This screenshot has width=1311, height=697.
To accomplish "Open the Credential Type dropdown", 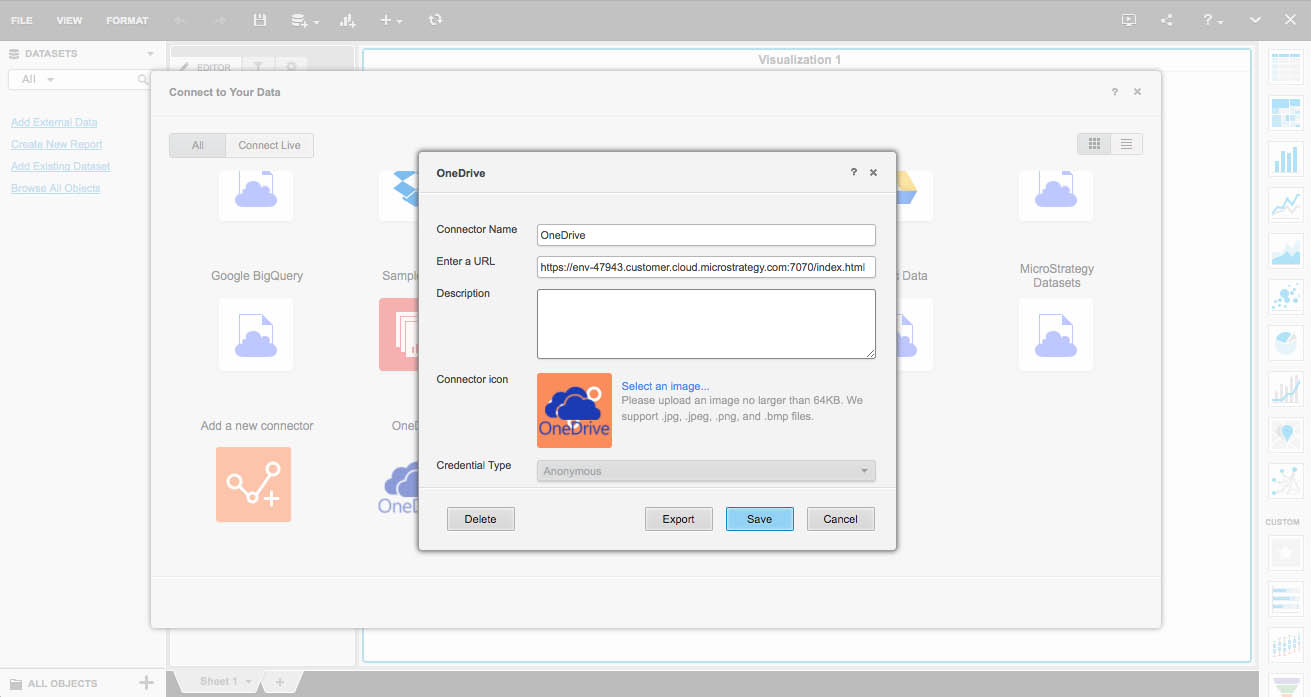I will (x=706, y=471).
